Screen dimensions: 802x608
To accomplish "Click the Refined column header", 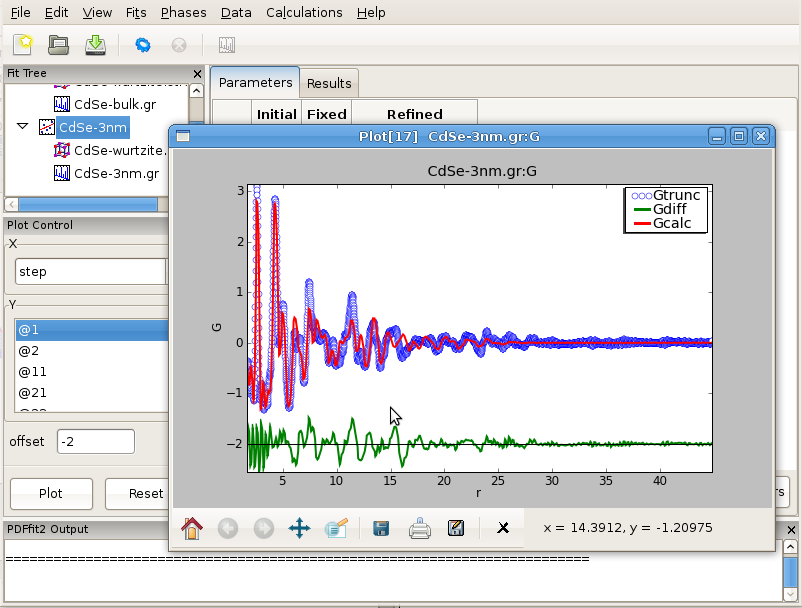I will [415, 114].
